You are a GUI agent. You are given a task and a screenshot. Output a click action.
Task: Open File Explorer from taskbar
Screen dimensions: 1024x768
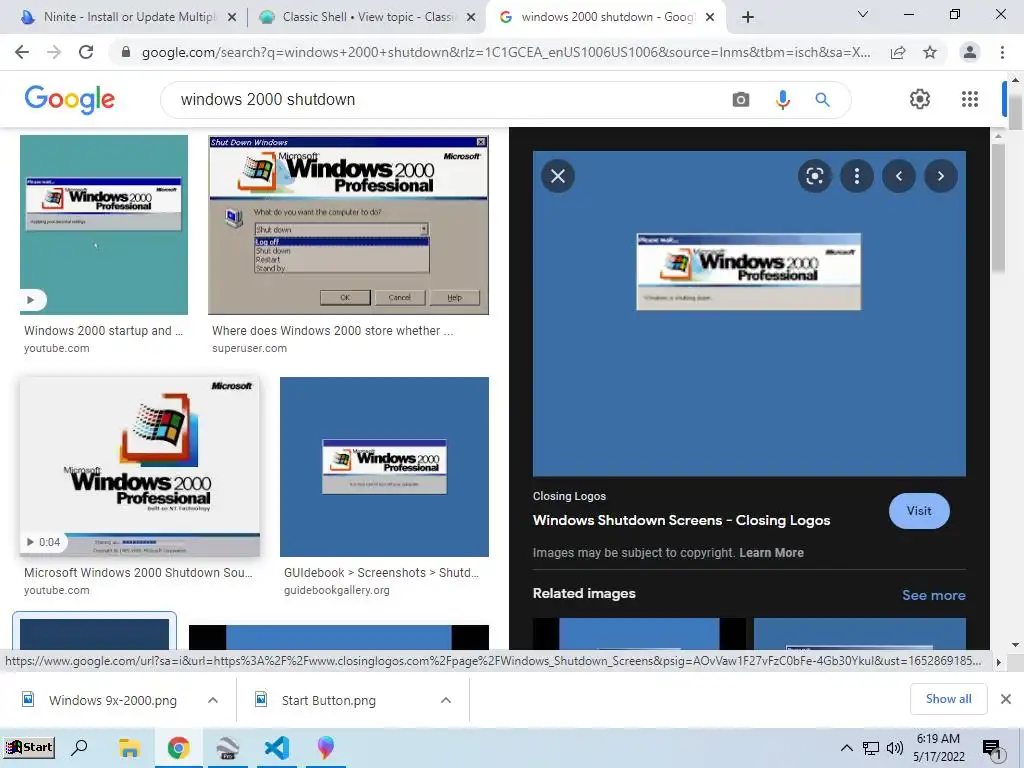(129, 747)
